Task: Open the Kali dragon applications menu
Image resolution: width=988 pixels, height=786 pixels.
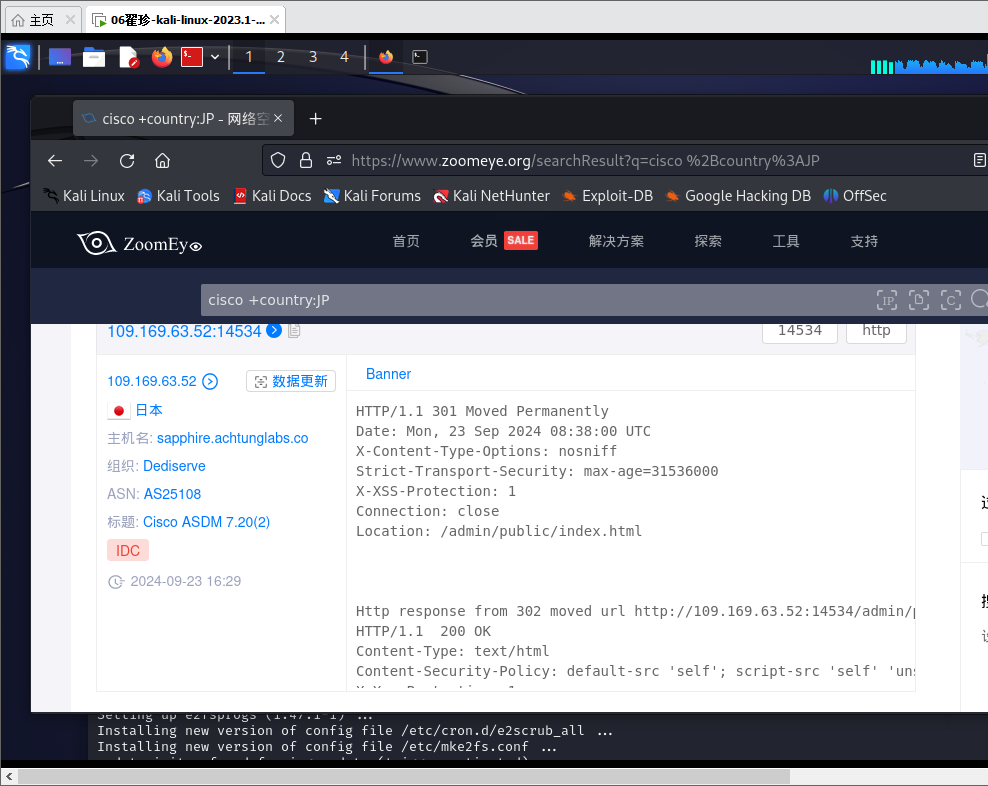Action: coord(18,57)
